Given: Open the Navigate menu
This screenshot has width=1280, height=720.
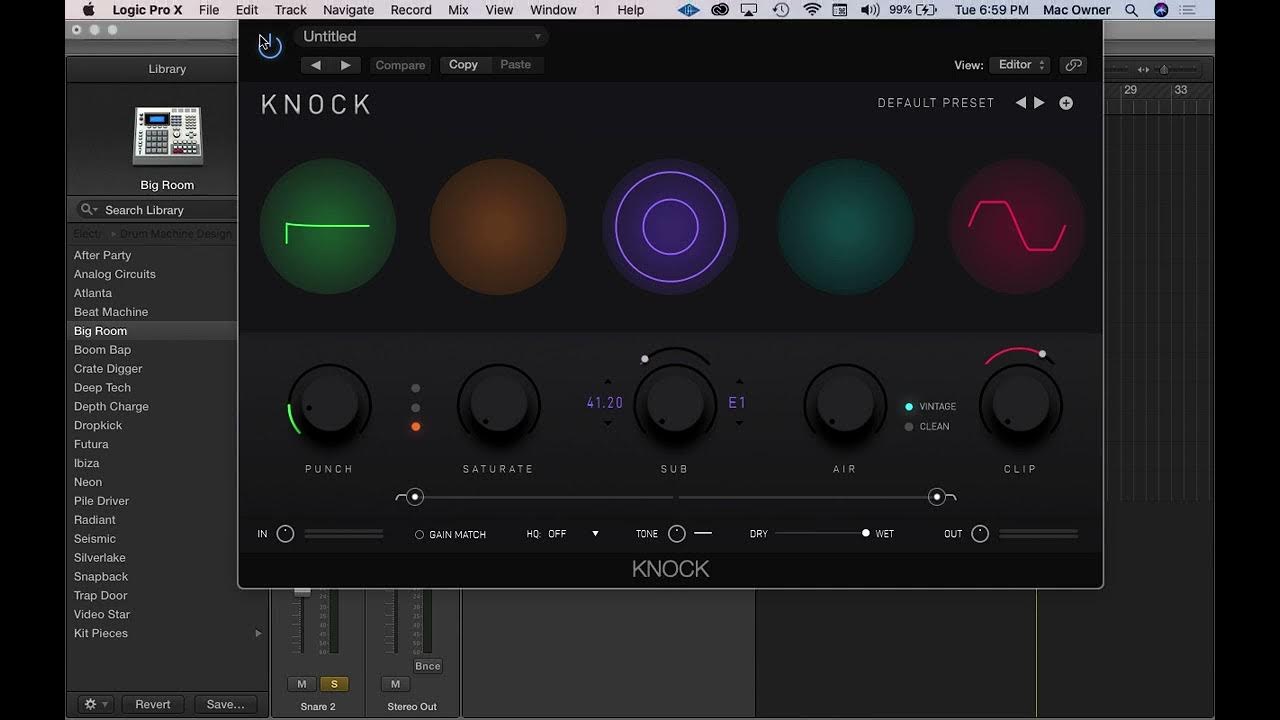Looking at the screenshot, I should pyautogui.click(x=348, y=10).
